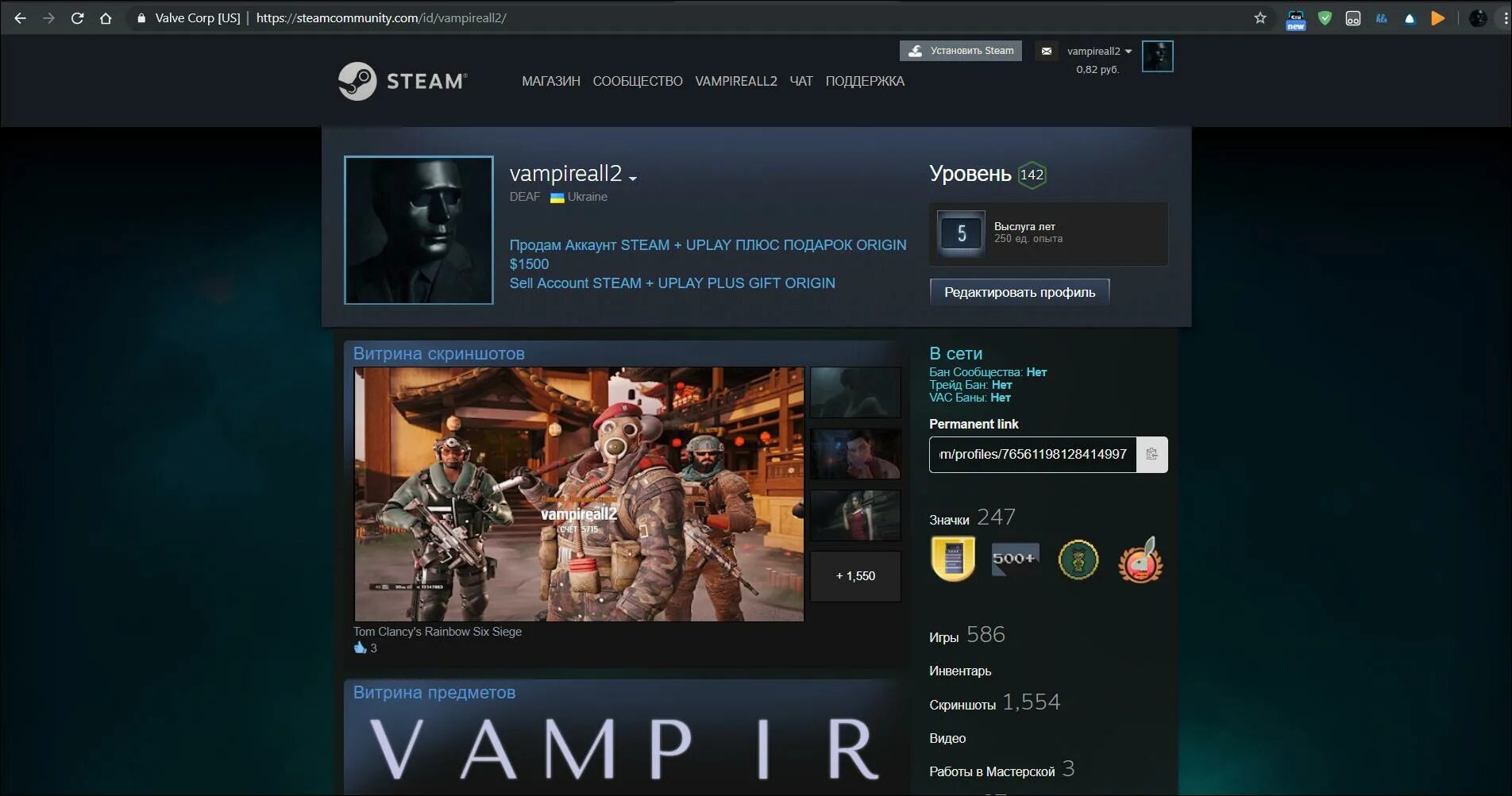Viewport: 1512px width, 796px height.
Task: Click the site lock icon in address bar
Action: 141,17
